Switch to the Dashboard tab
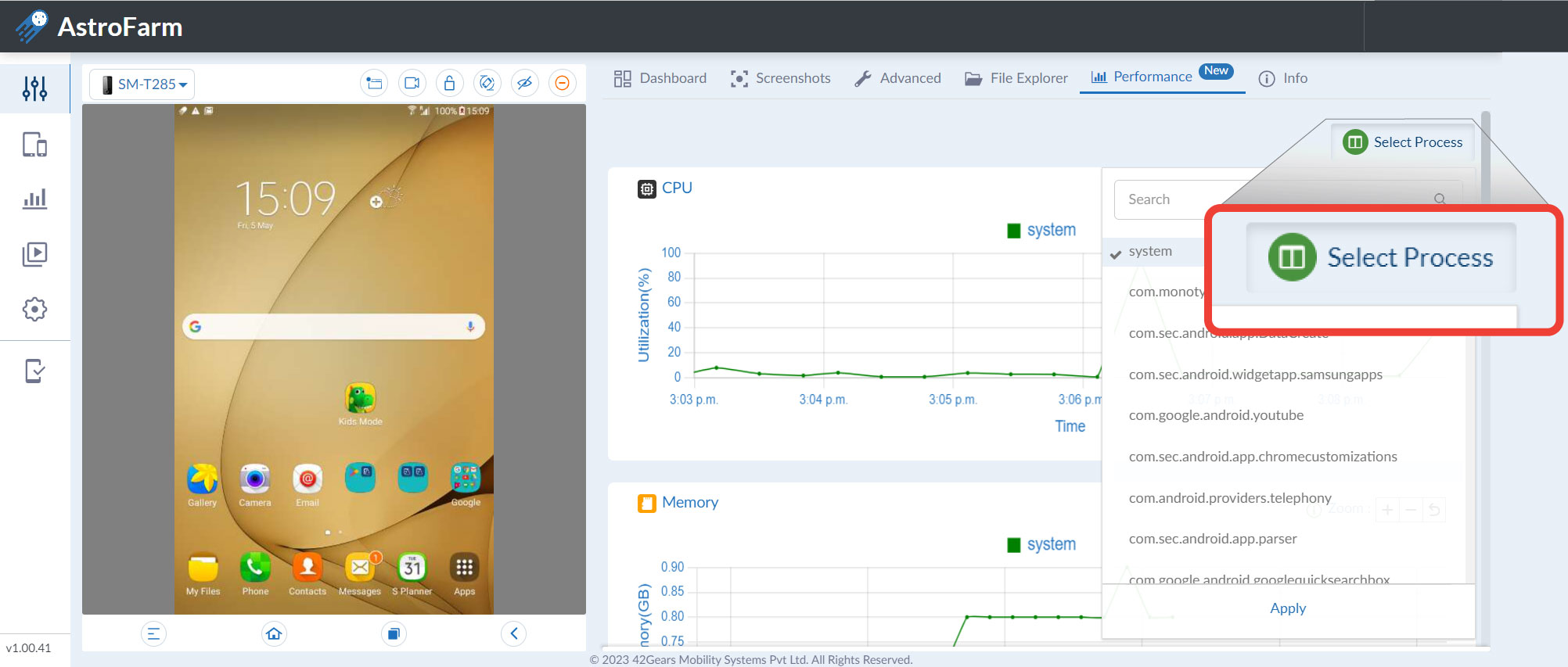 pyautogui.click(x=660, y=78)
